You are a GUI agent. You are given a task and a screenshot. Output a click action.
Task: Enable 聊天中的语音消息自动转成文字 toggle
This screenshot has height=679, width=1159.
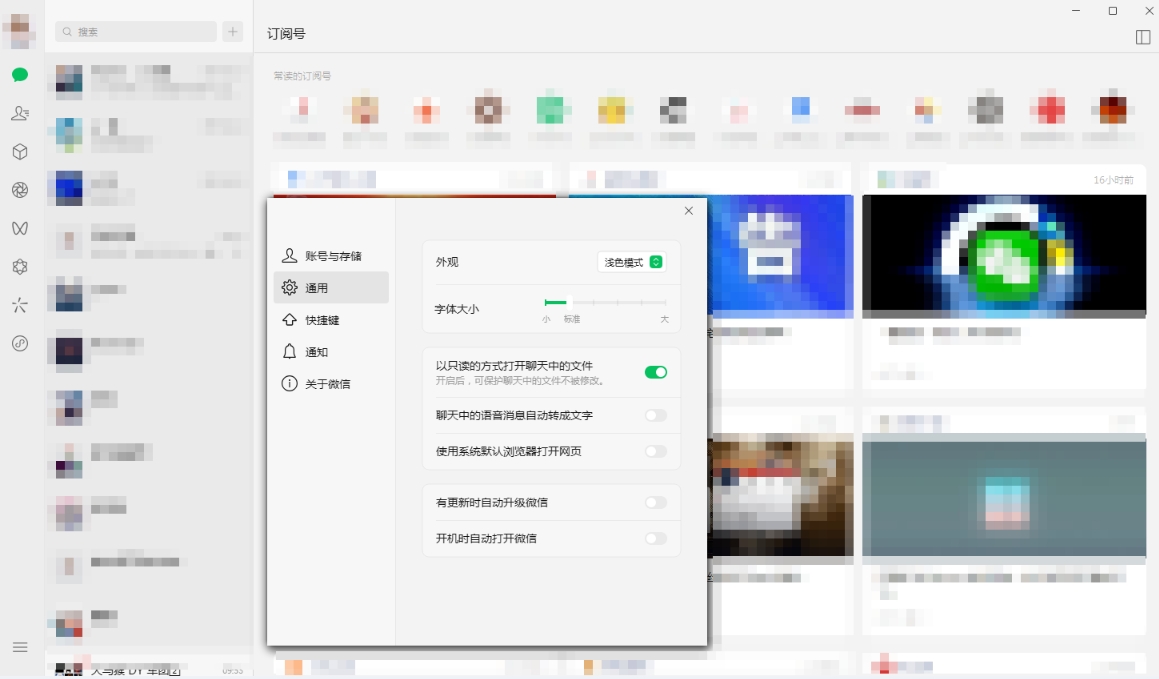[x=656, y=415]
